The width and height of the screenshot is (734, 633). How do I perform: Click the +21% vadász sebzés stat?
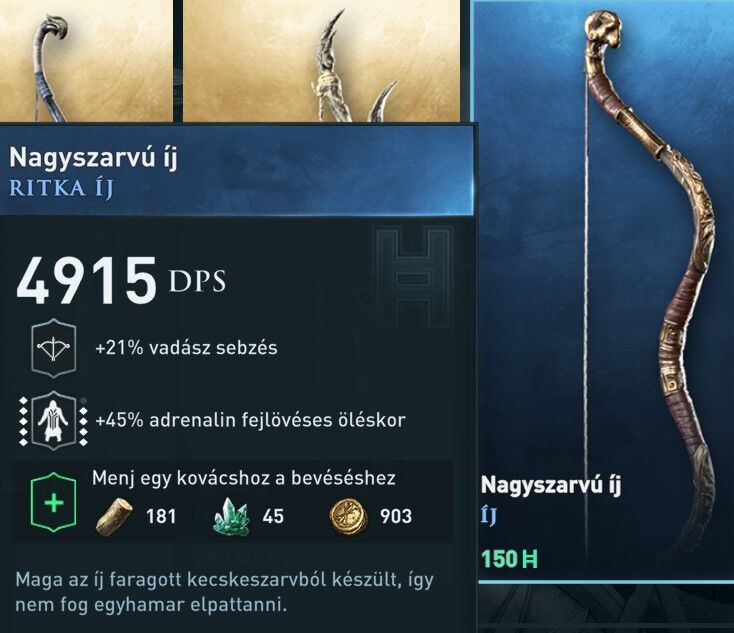[x=186, y=348]
